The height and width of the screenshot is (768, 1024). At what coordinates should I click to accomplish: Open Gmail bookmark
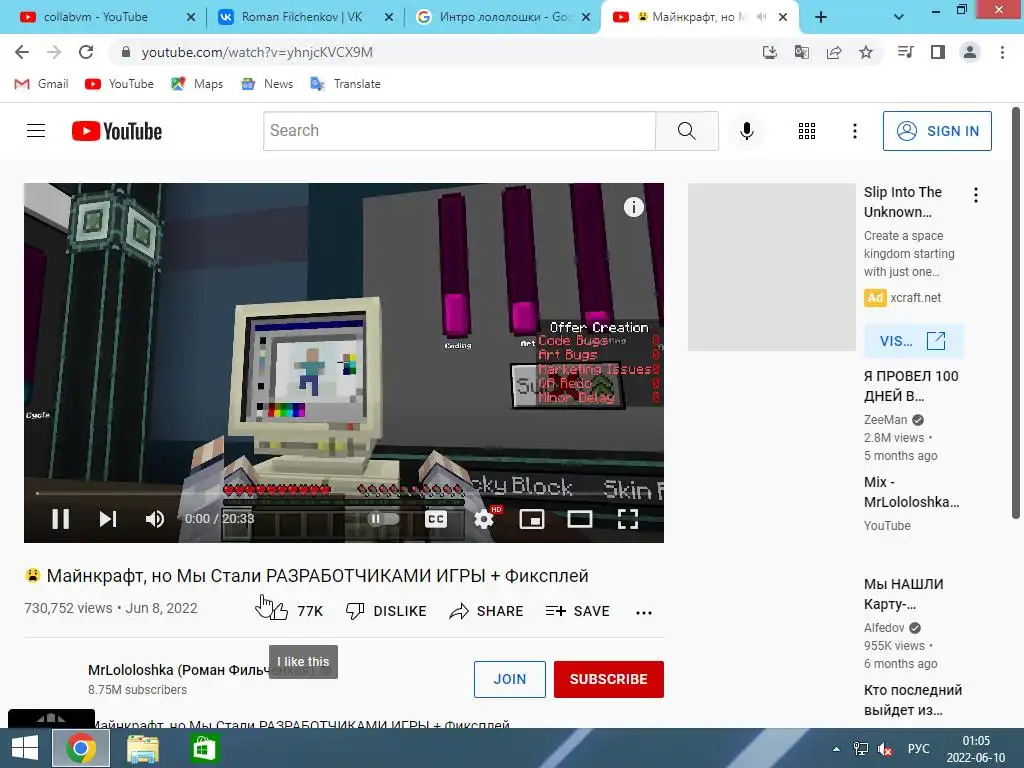[x=41, y=84]
